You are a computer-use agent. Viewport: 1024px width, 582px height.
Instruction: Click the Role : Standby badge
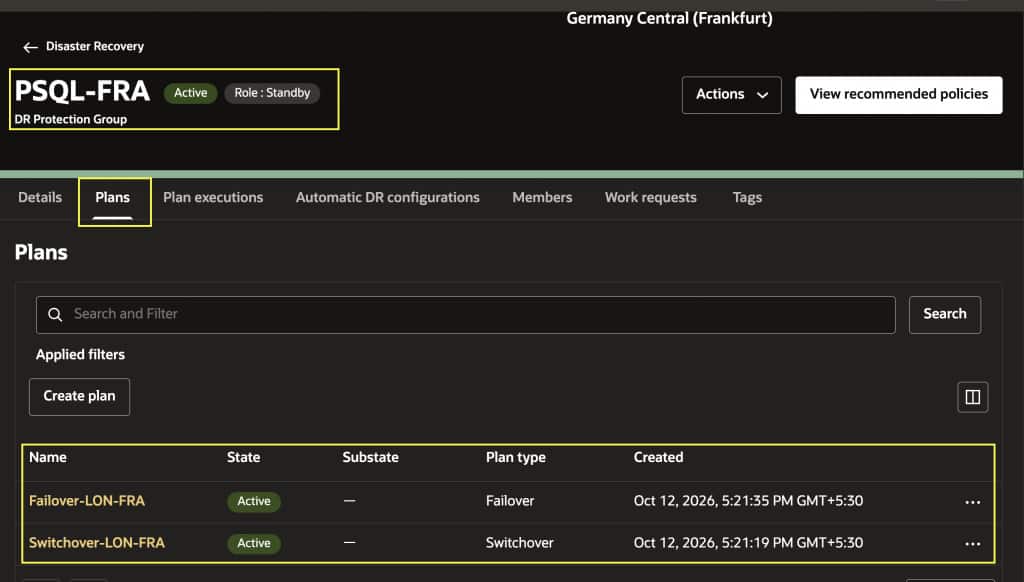coord(272,93)
